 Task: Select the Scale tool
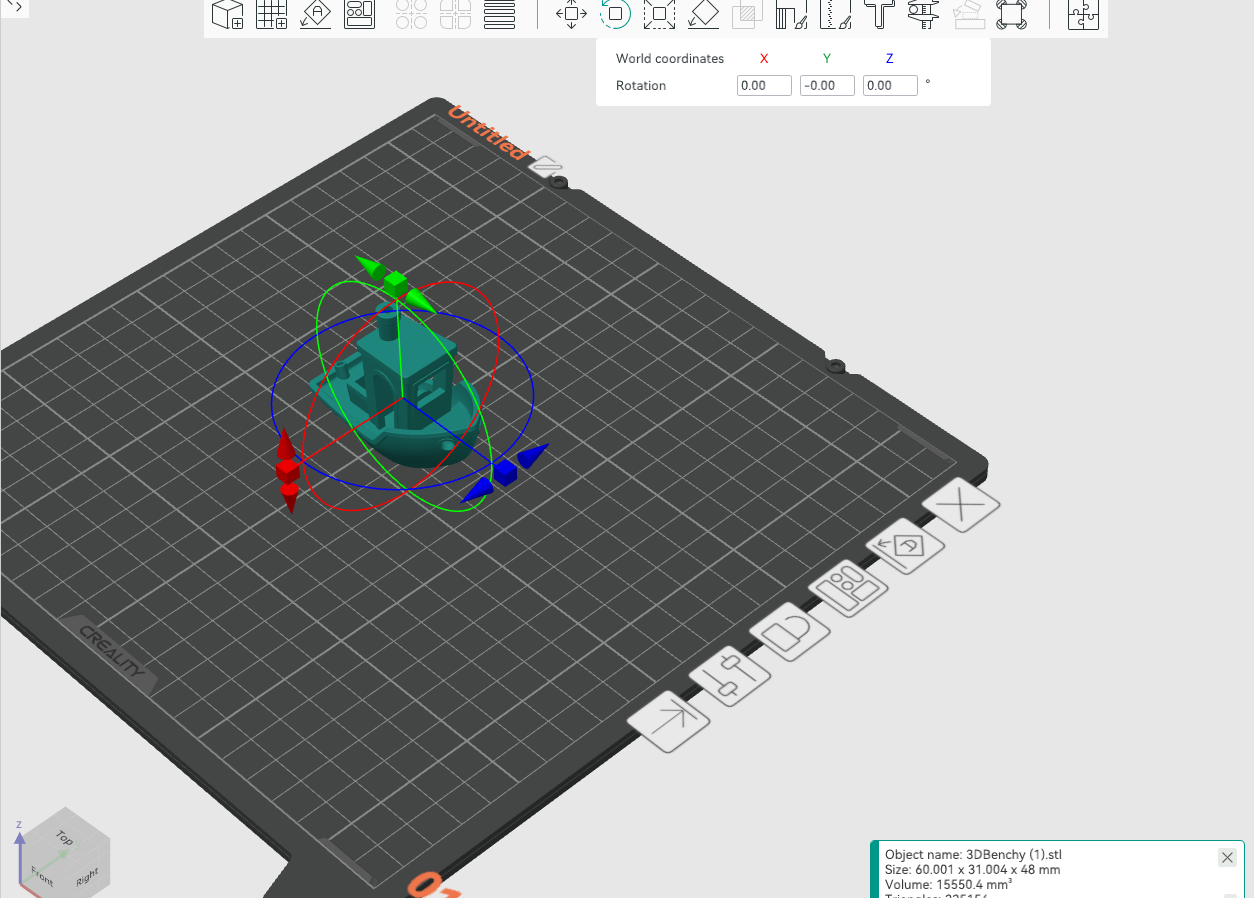(659, 14)
